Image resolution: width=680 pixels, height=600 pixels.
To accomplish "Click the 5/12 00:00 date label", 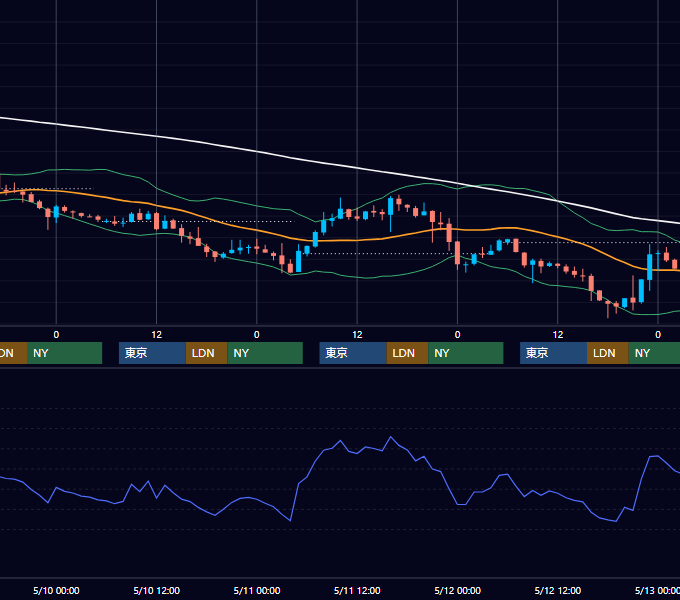I will coord(458,590).
